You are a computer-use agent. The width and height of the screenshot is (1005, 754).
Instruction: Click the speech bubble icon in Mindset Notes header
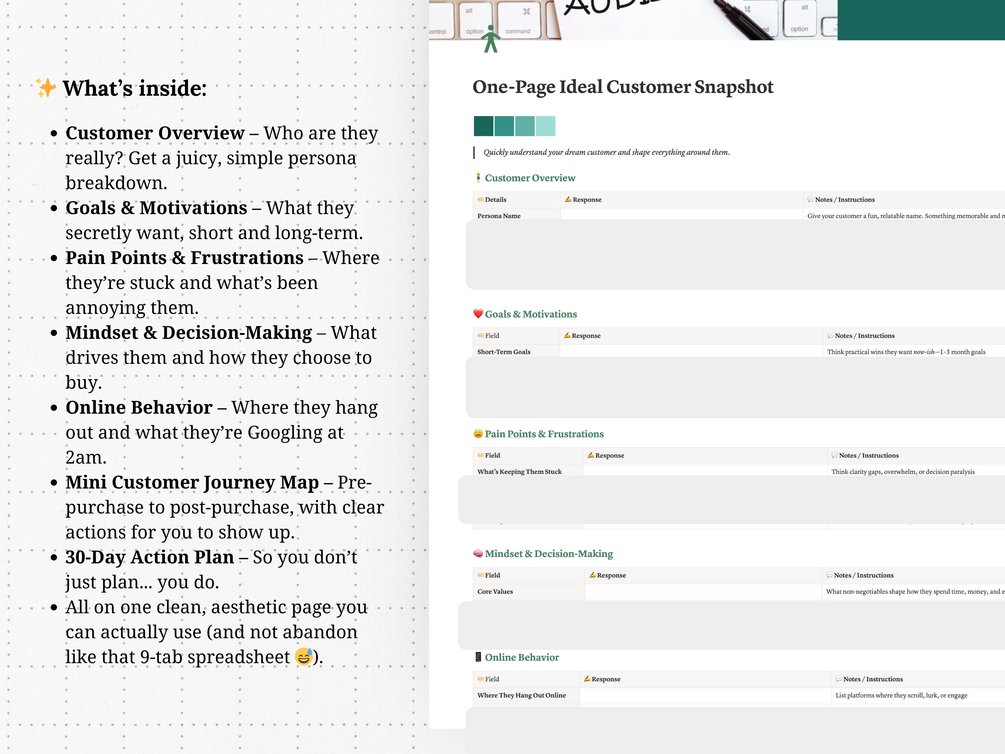(830, 575)
